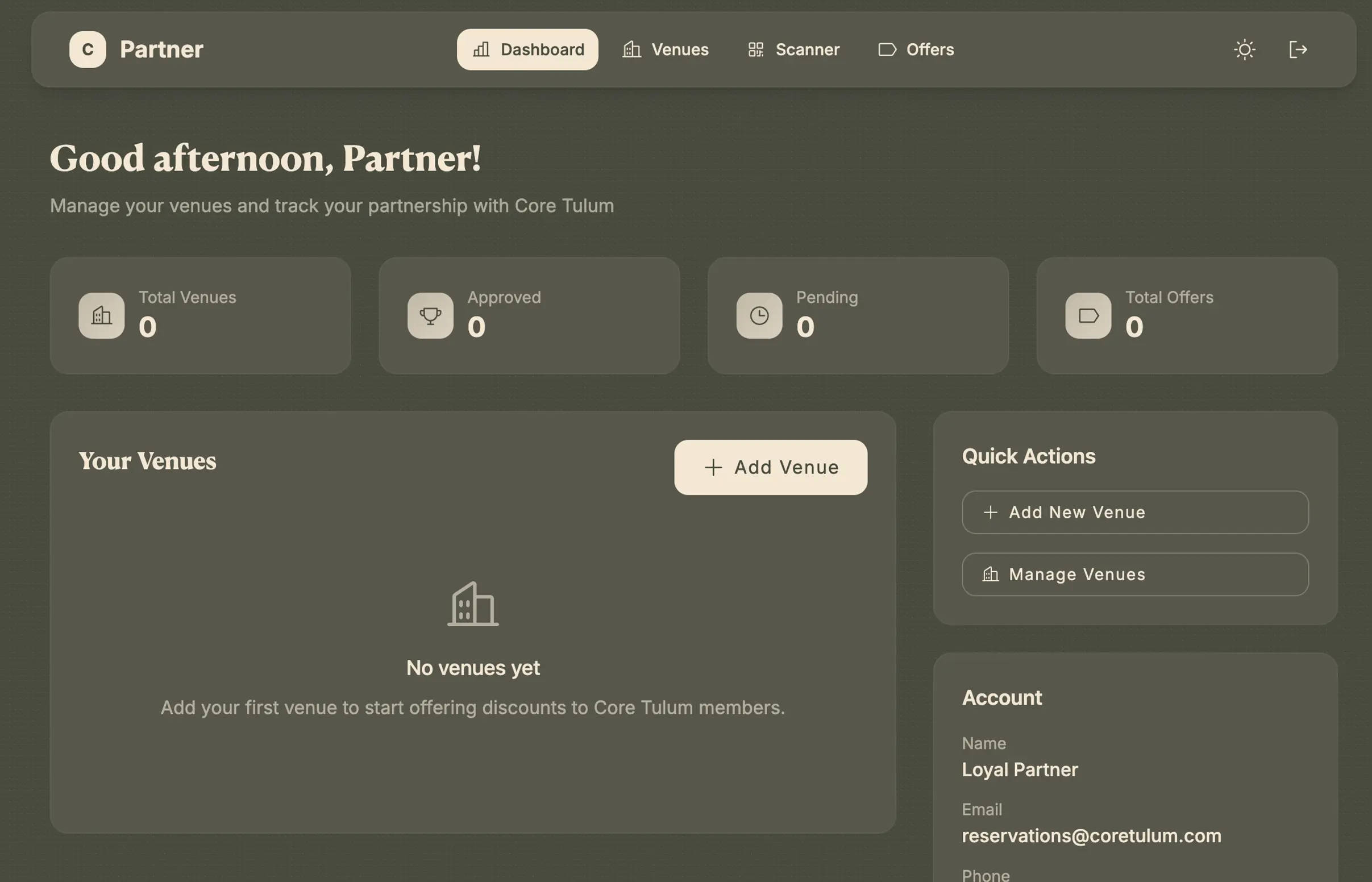Click the tag icon on Total Offers card
This screenshot has height=882, width=1372.
[1087, 315]
